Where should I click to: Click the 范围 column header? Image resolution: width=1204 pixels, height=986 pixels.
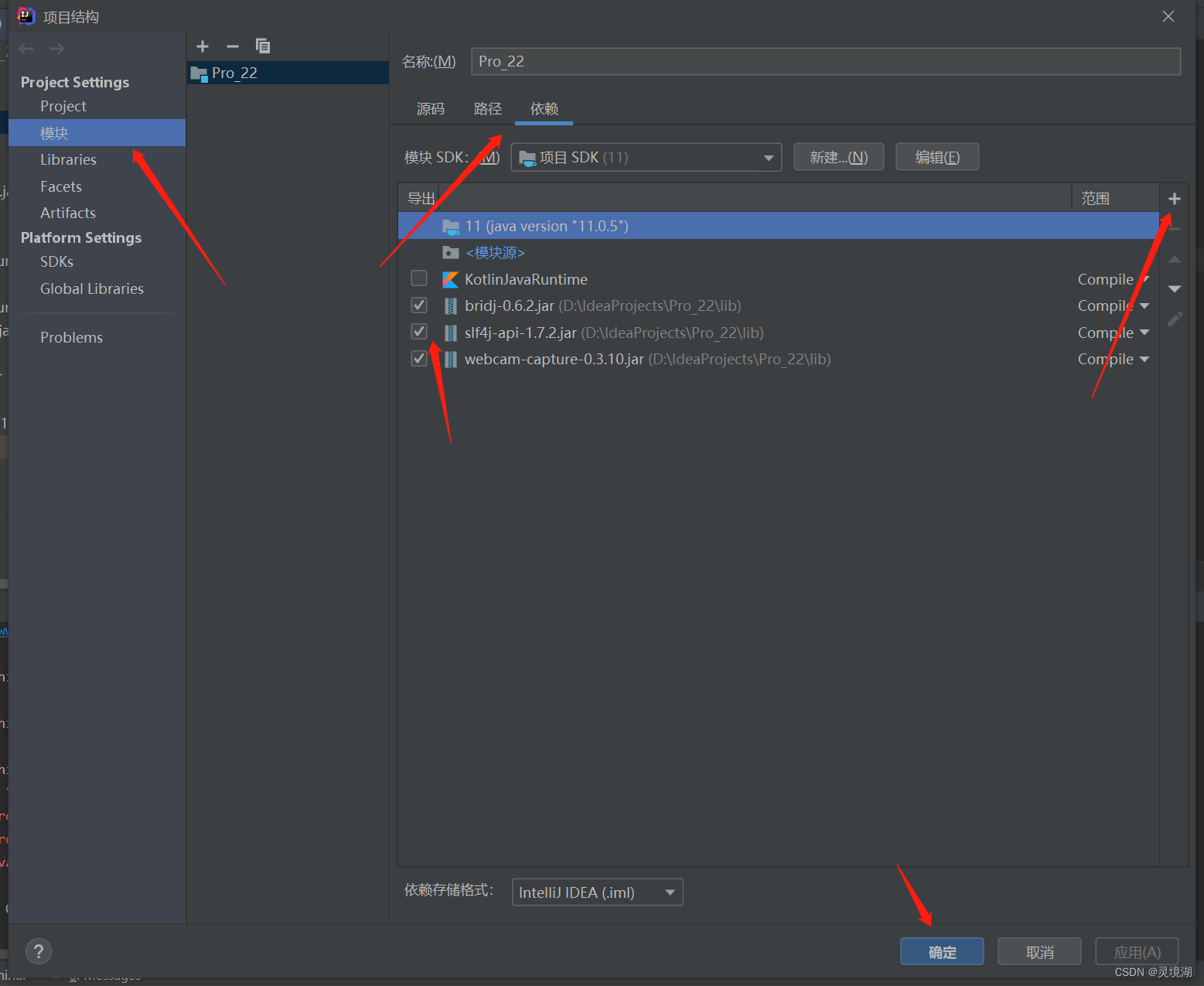(x=1114, y=198)
